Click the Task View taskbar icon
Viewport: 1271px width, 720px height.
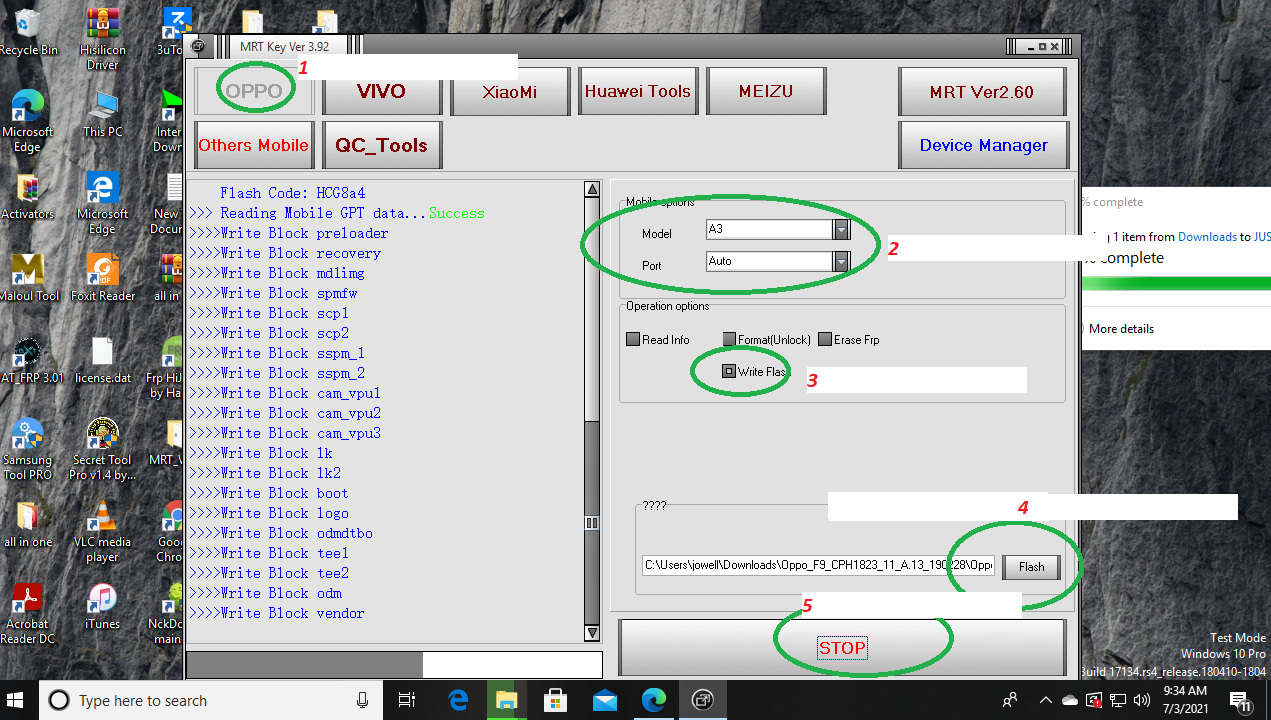pos(406,700)
